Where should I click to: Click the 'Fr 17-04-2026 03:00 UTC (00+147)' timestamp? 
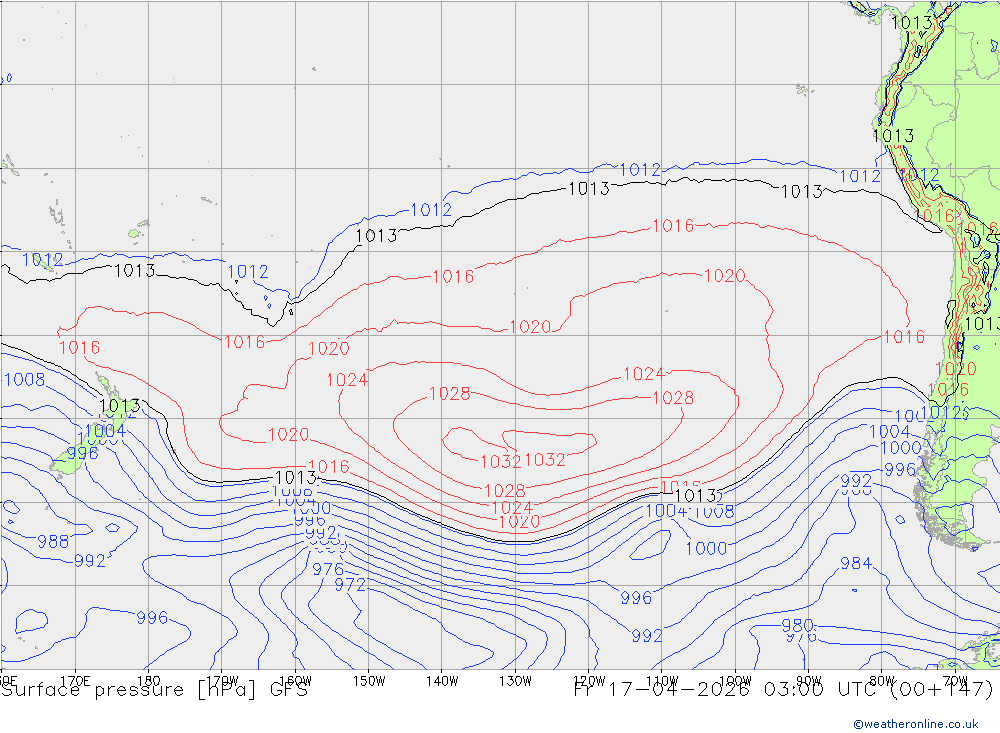coord(784,690)
